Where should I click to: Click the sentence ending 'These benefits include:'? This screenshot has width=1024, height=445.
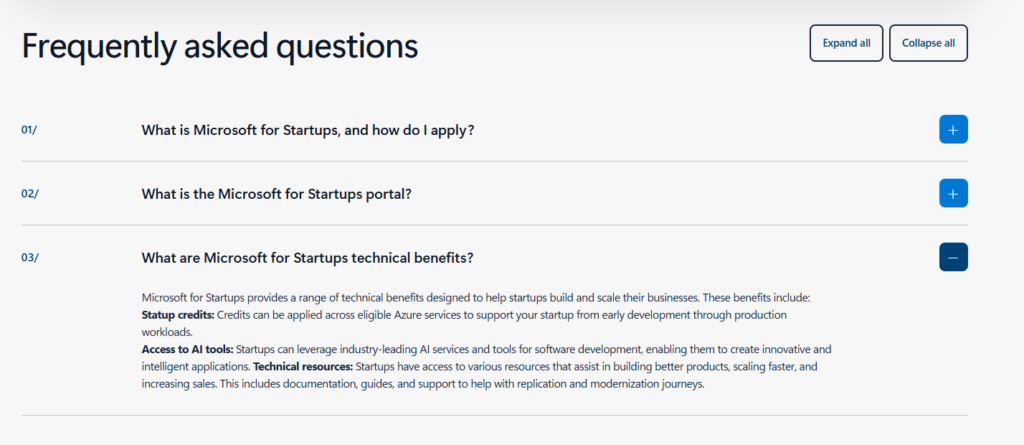475,297
